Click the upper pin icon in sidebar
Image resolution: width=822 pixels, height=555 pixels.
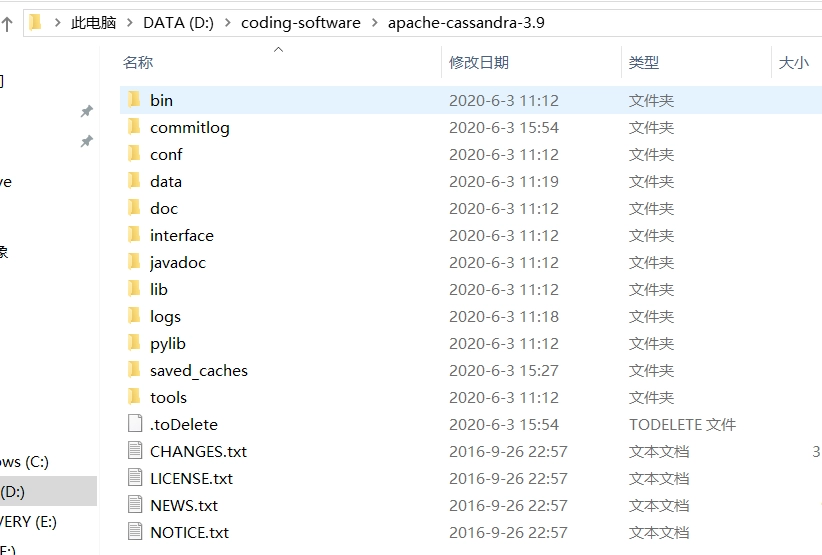(86, 111)
